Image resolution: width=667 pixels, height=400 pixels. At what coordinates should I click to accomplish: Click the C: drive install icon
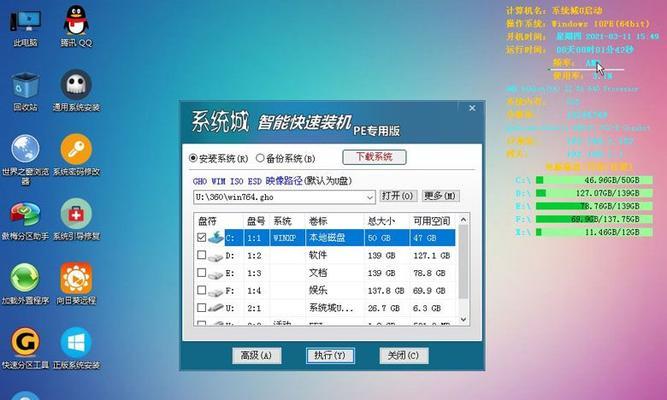(x=216, y=237)
